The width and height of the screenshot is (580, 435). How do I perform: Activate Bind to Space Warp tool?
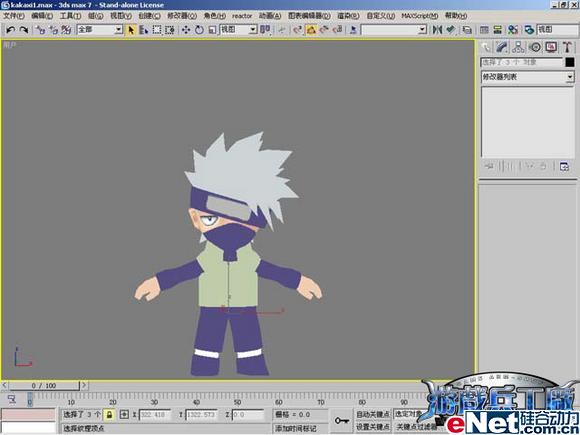point(67,30)
